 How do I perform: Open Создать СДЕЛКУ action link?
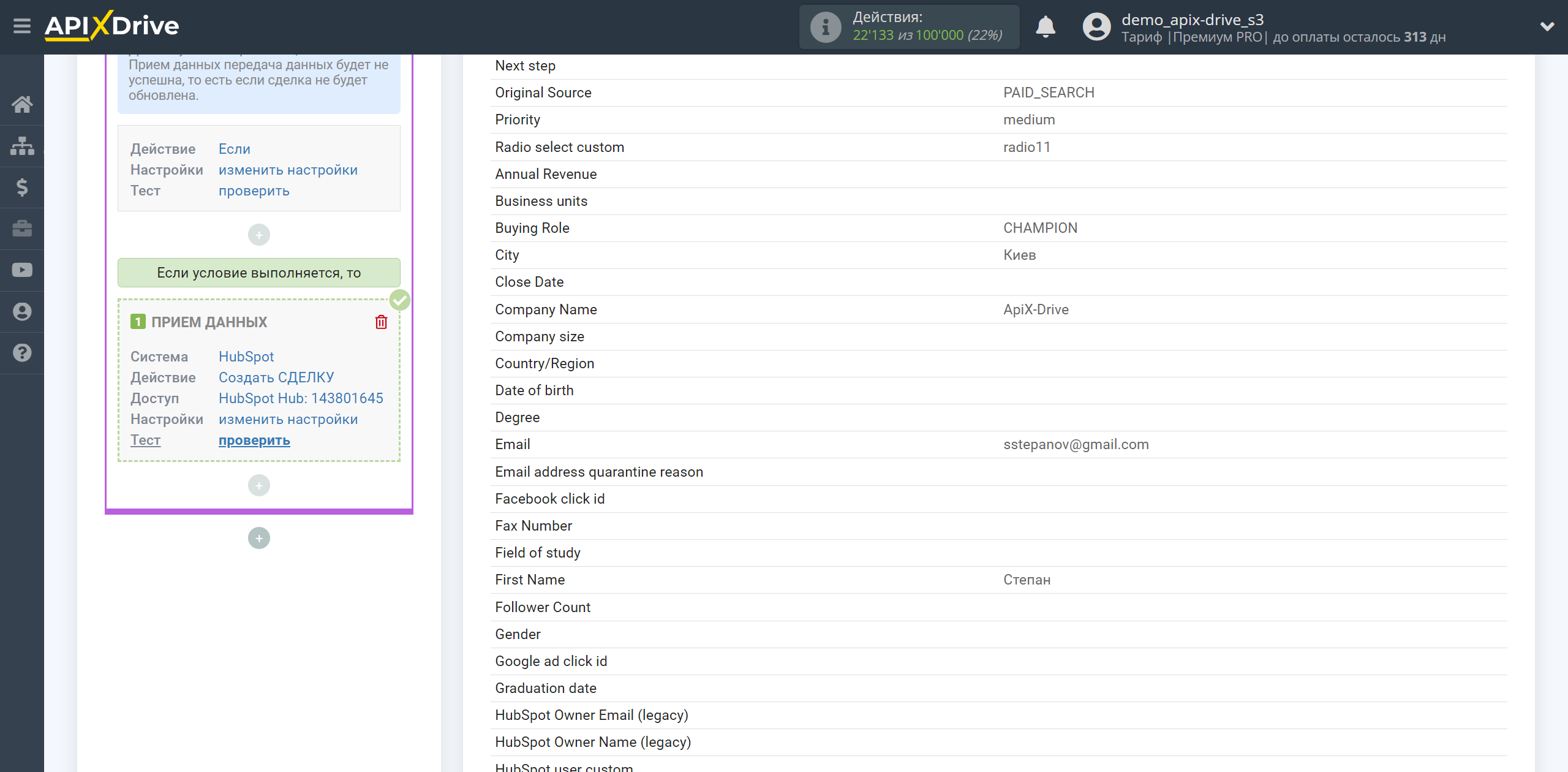click(276, 377)
